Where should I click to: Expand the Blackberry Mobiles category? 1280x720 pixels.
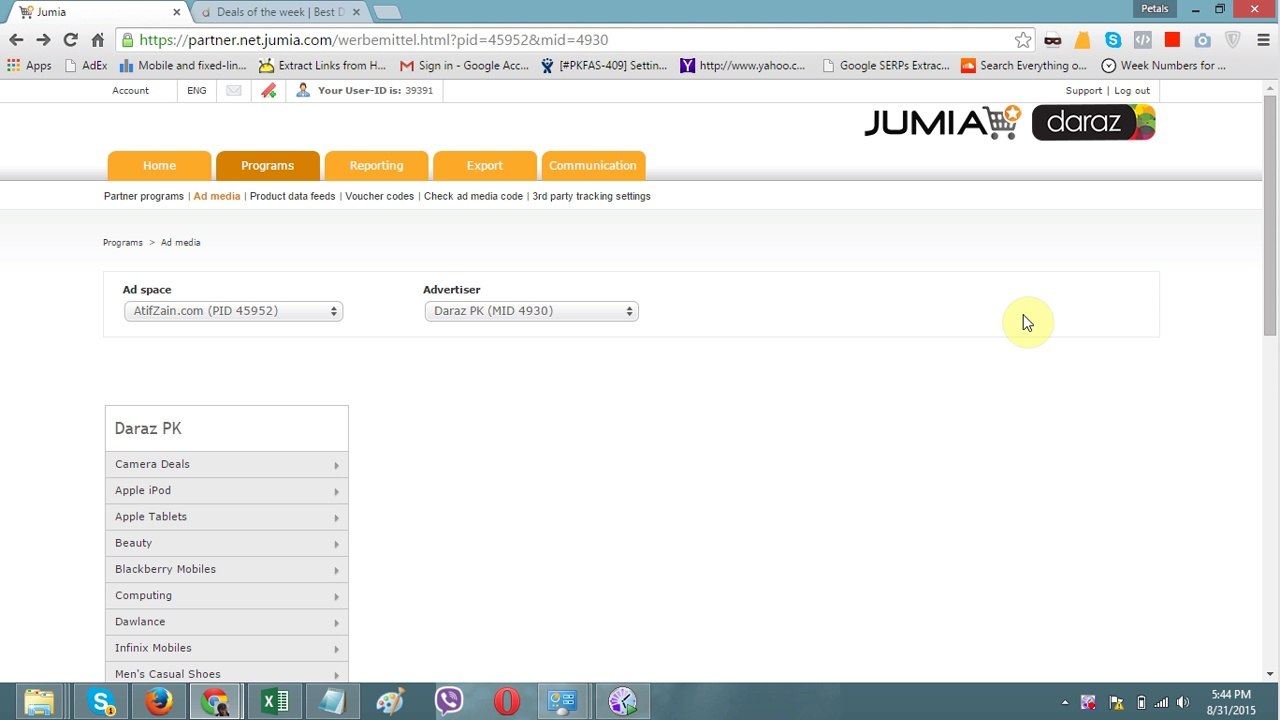(x=227, y=569)
